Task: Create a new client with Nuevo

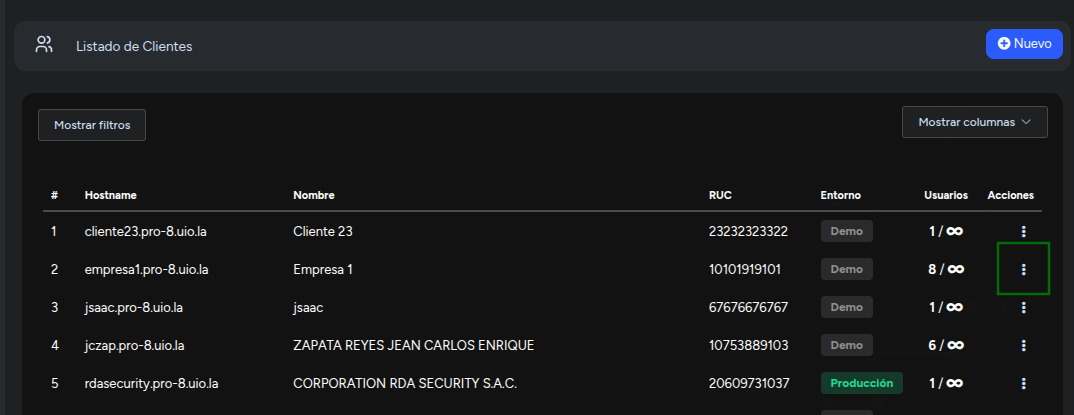Action: (1024, 44)
